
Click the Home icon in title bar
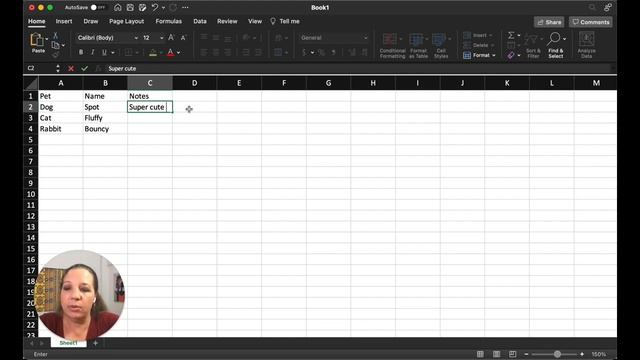tap(118, 7)
